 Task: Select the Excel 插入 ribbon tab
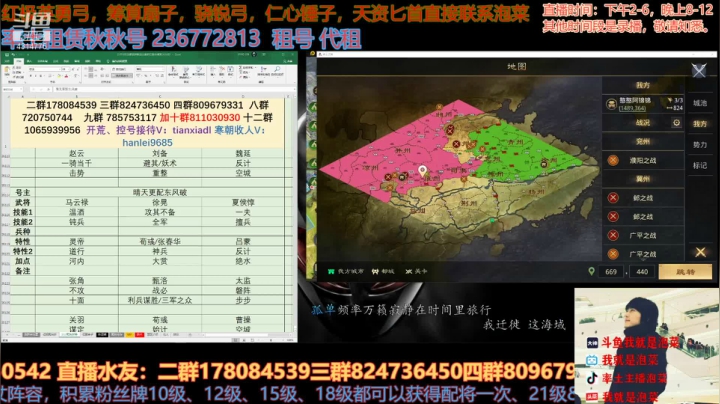point(29,61)
